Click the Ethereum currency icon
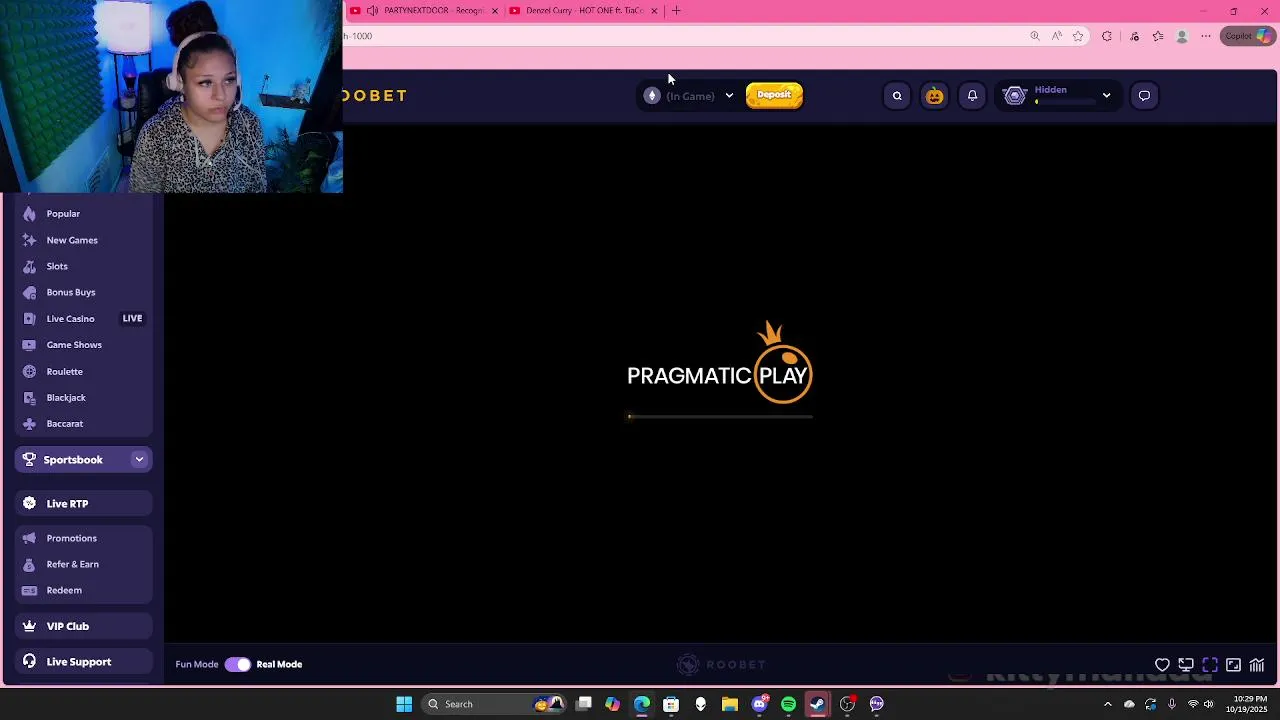 [x=652, y=96]
